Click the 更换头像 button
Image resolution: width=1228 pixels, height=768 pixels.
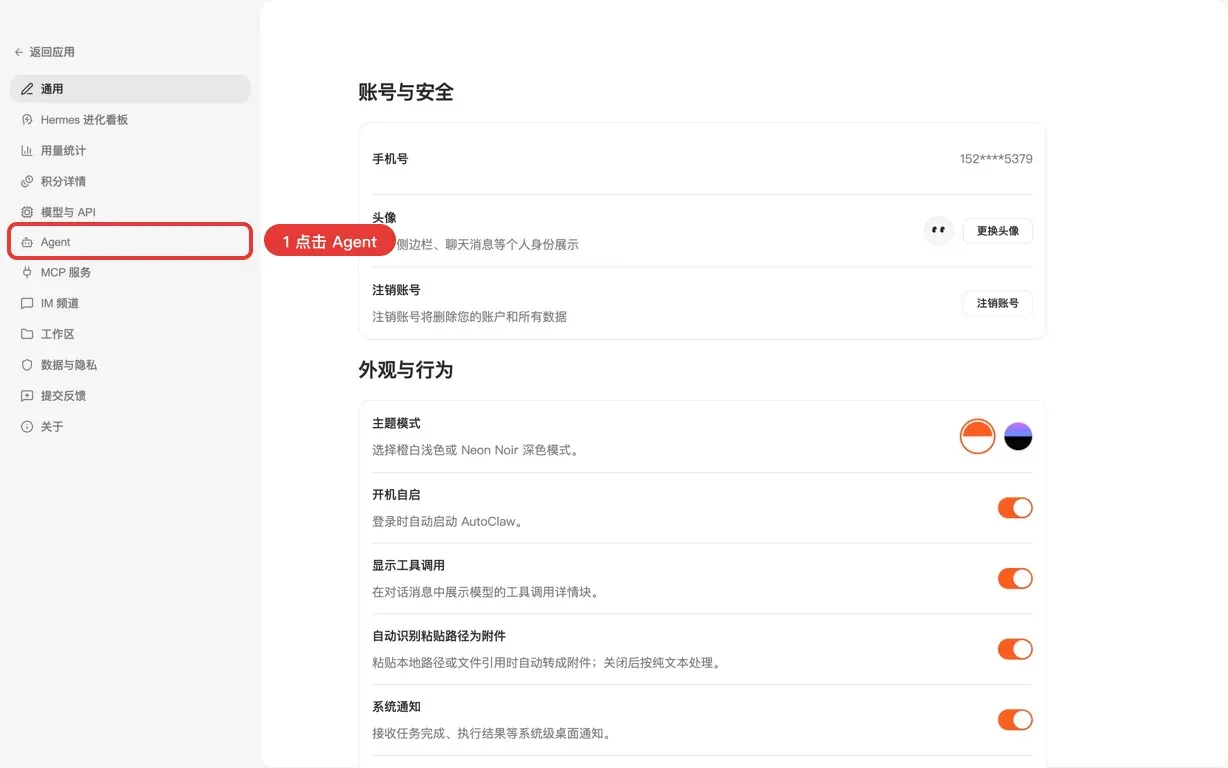pyautogui.click(x=998, y=231)
